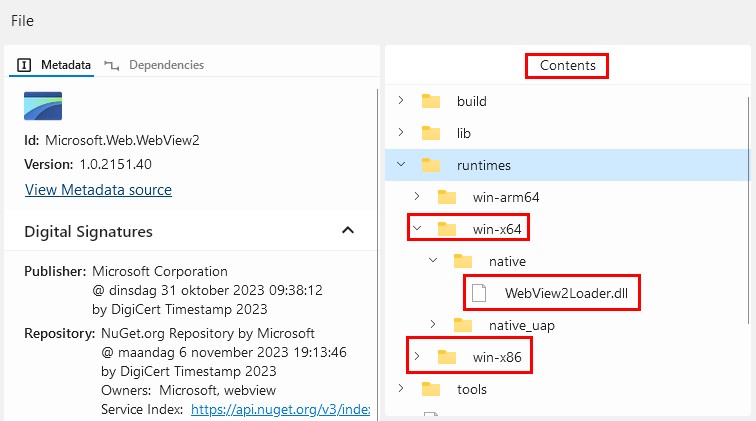Open the api.nuget.org Service Index link
Screen dimensions: 756x421
pyautogui.click(x=281, y=409)
